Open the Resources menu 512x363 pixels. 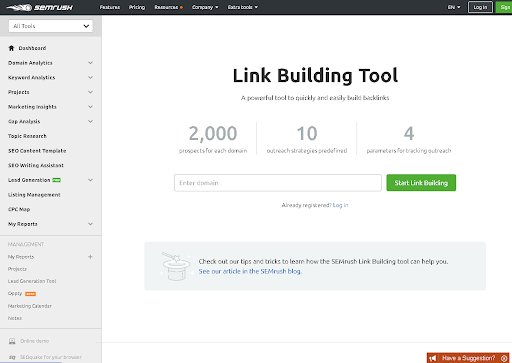(x=168, y=7)
